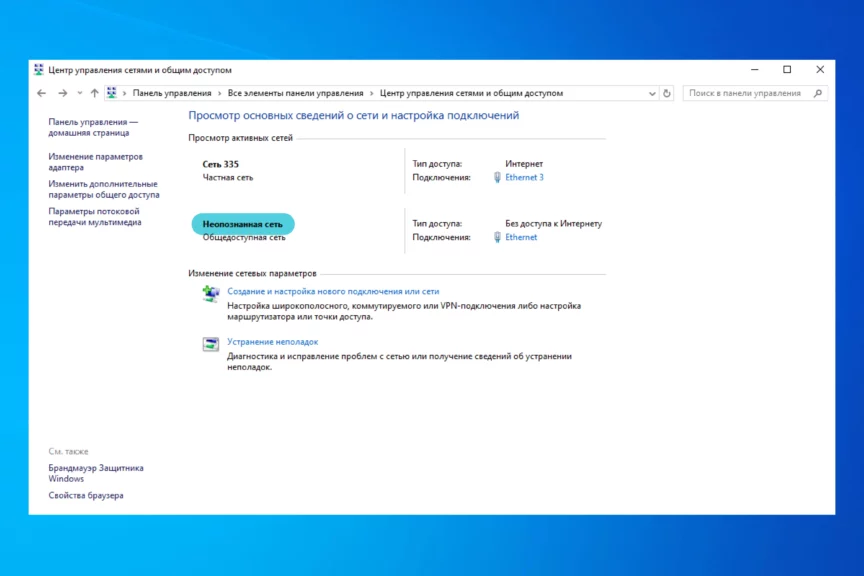Click the Back navigation arrow
This screenshot has width=864, height=576.
click(x=41, y=93)
